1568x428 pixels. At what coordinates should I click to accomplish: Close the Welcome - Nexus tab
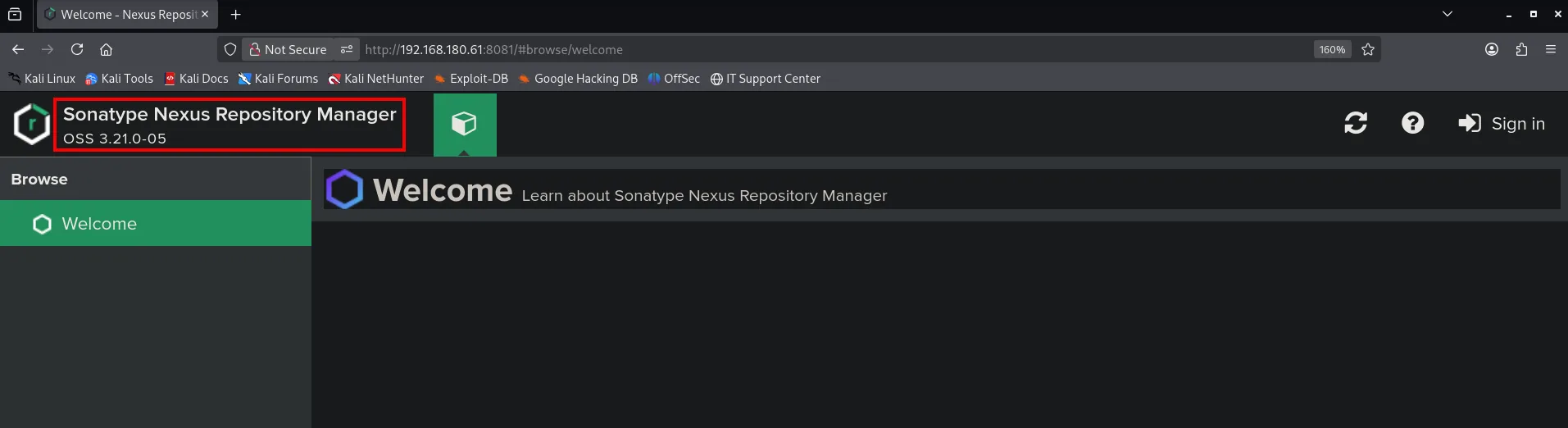point(205,15)
